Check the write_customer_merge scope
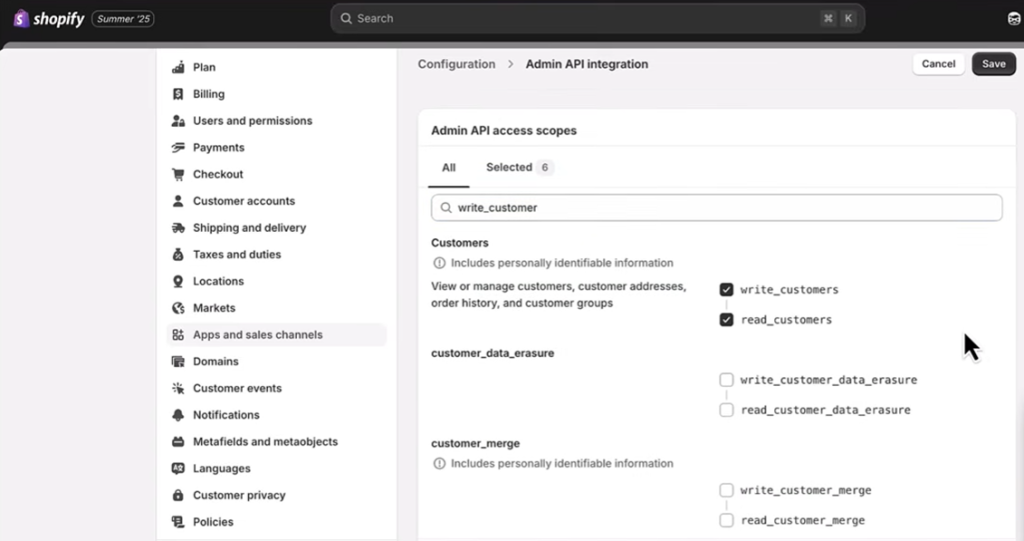The height and width of the screenshot is (541, 1024). pos(726,490)
